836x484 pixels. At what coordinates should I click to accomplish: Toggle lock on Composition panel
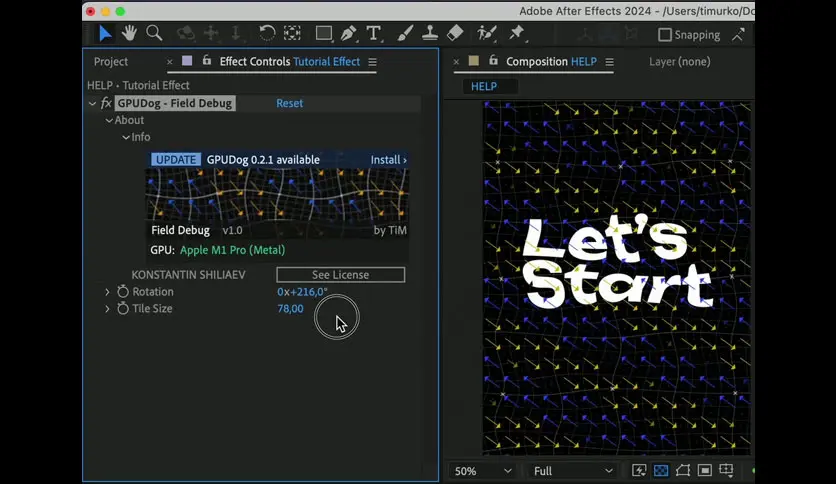point(494,60)
